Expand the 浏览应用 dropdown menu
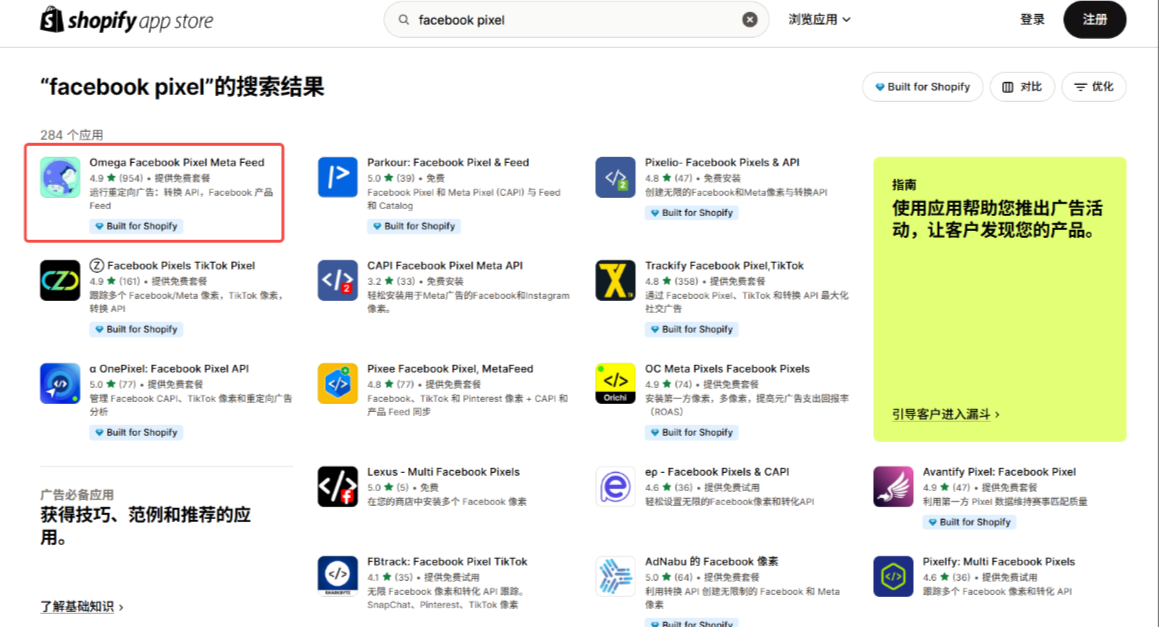The height and width of the screenshot is (627, 1159). 819,20
